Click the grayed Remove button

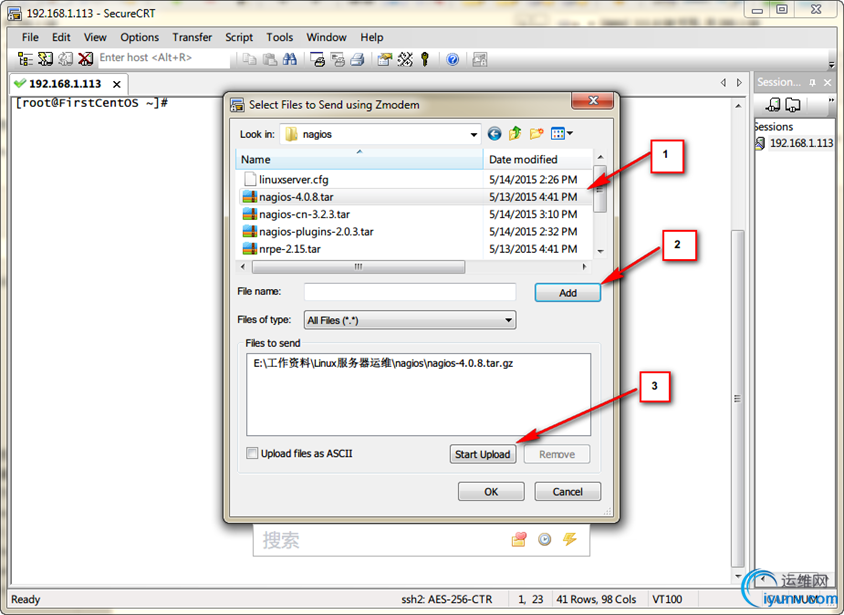[x=557, y=454]
